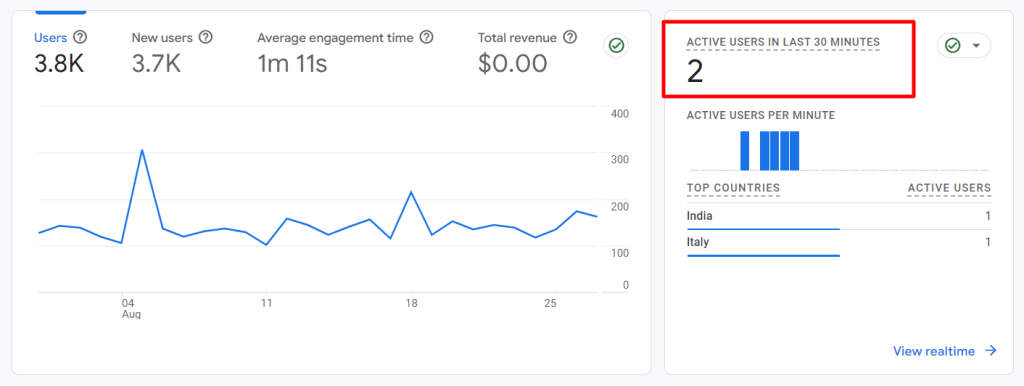Click the 3.8K Users value

click(59, 63)
